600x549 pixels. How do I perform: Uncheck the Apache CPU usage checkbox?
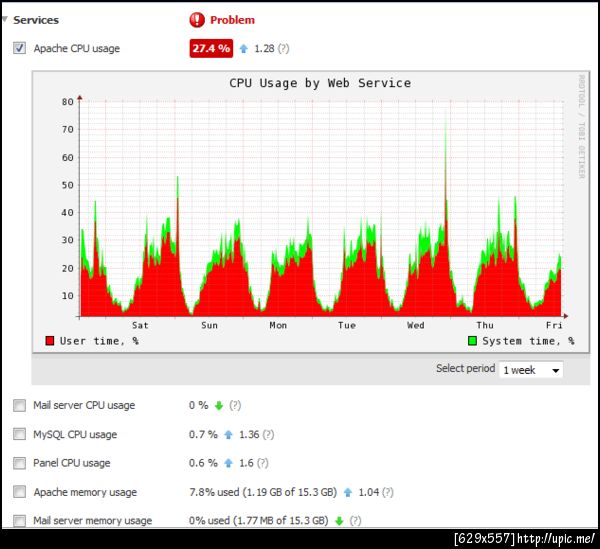click(20, 48)
